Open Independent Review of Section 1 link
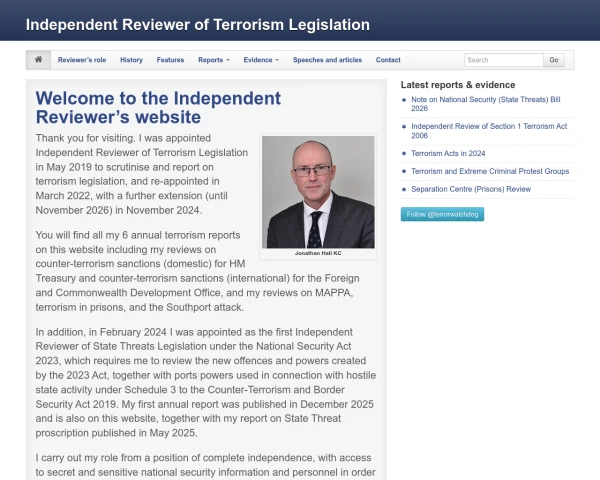600x480 pixels. [x=489, y=131]
